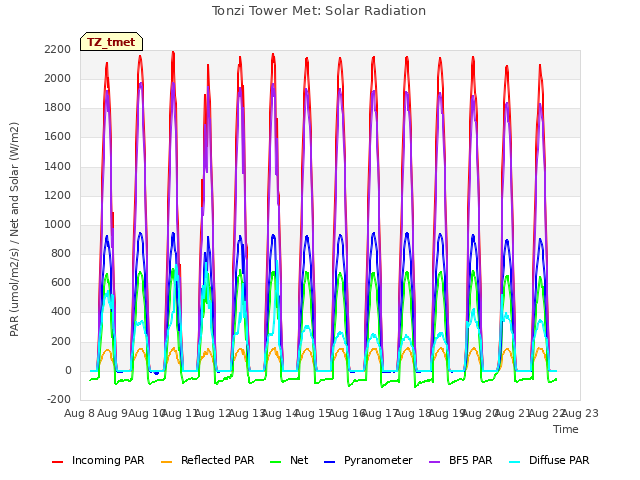The width and height of the screenshot is (640, 480).
Task: Click the red Incoming PAR legend swatch
Action: click(x=58, y=462)
